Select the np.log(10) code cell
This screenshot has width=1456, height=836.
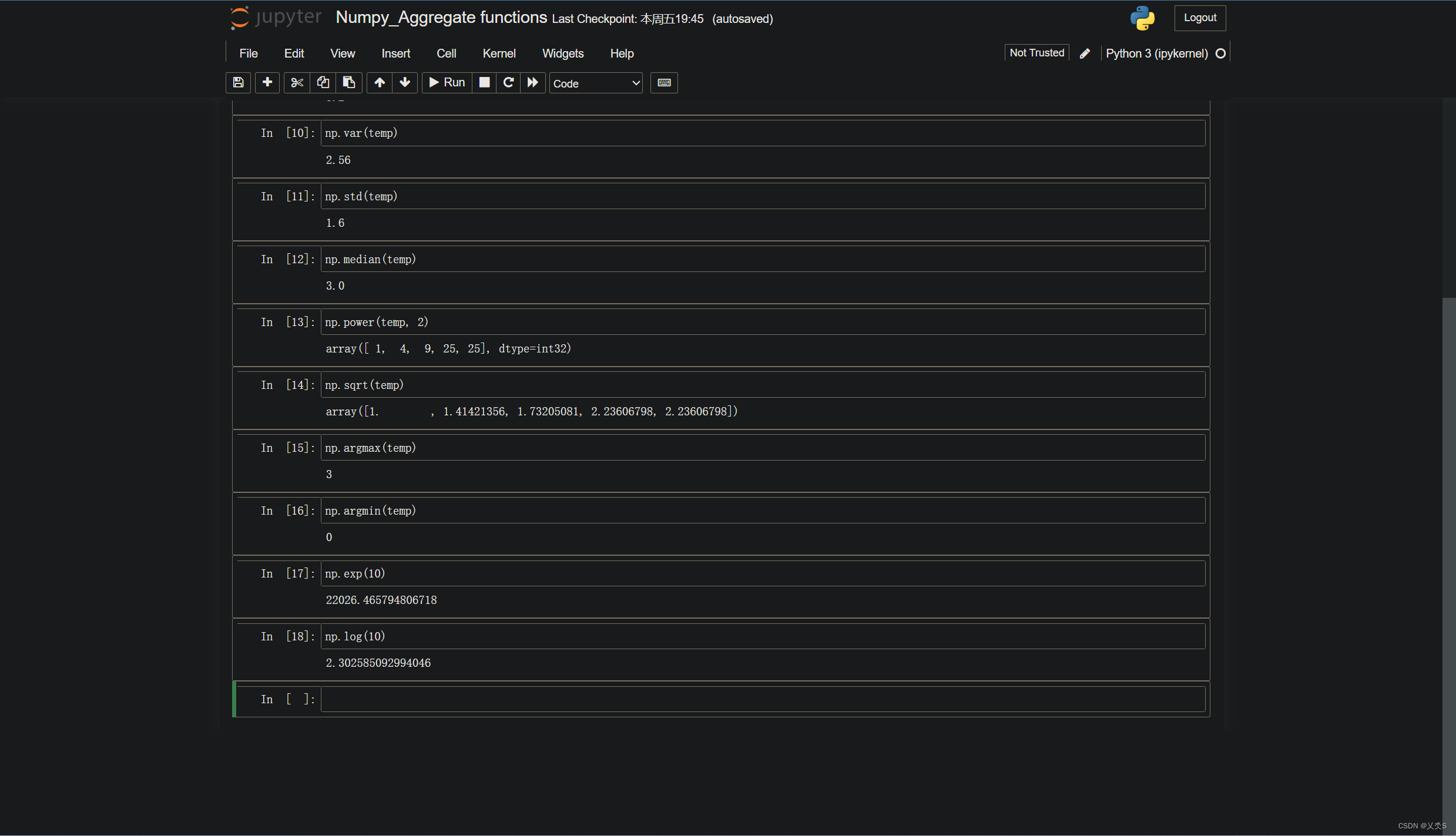coord(763,636)
